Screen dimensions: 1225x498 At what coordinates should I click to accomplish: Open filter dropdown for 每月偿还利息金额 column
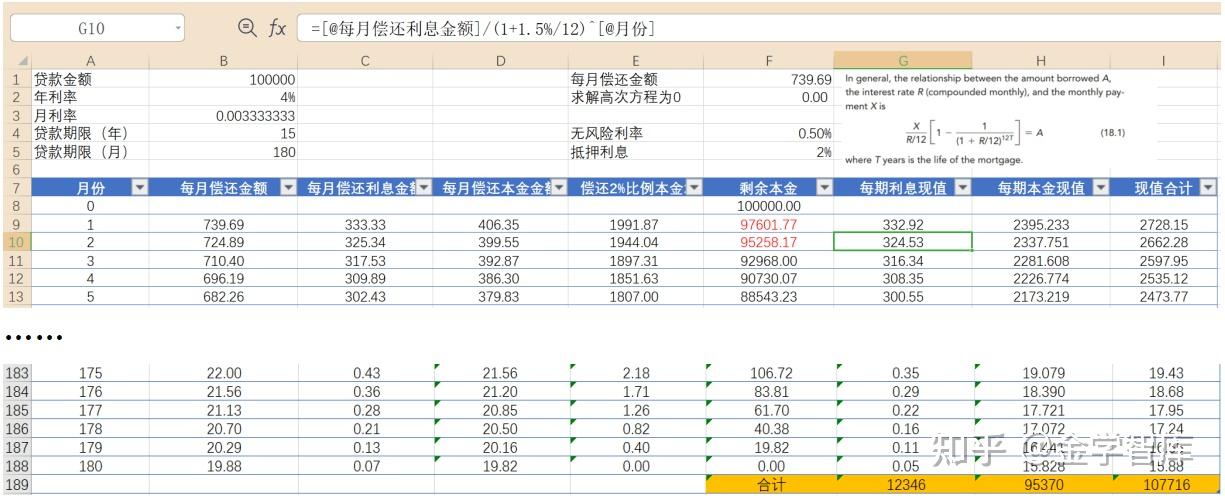(424, 187)
